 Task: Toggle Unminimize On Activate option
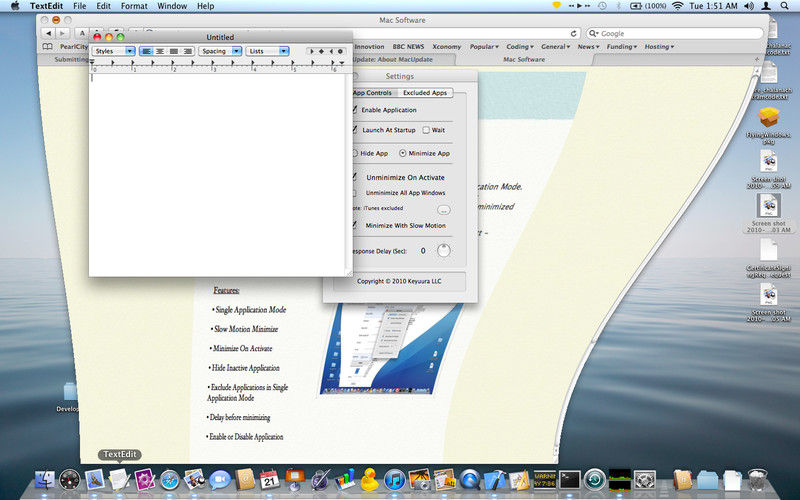click(399, 177)
